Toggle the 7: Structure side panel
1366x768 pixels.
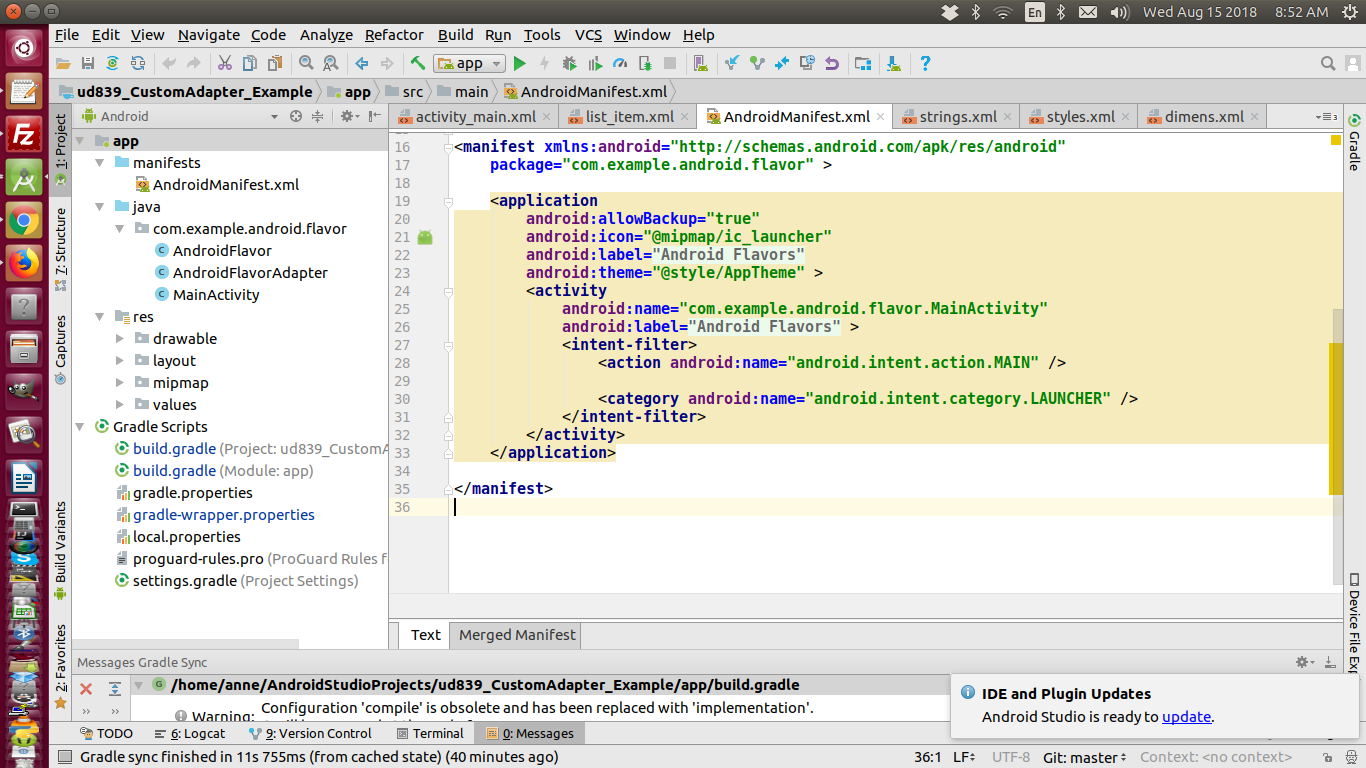pos(60,248)
